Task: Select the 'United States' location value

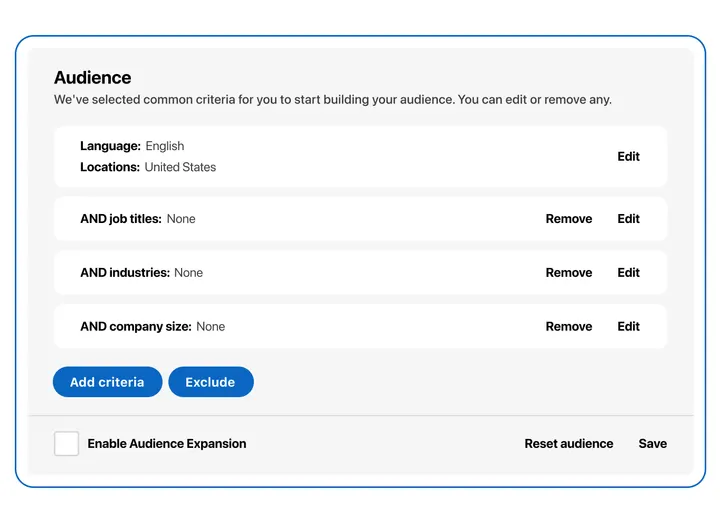Action: [x=180, y=167]
